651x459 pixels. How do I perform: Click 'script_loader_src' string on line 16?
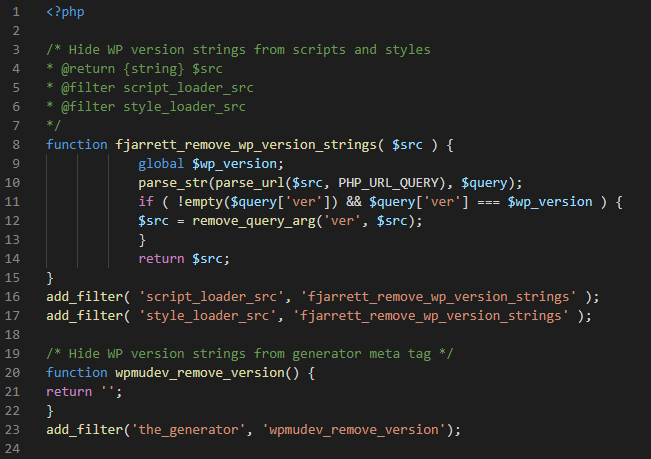click(x=211, y=297)
